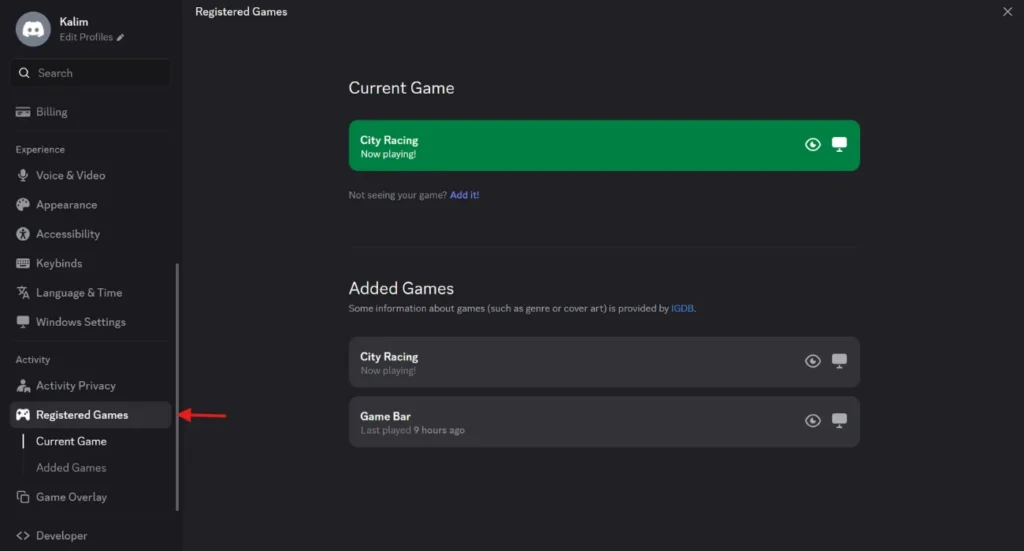Open the IGDB link

[x=682, y=308]
